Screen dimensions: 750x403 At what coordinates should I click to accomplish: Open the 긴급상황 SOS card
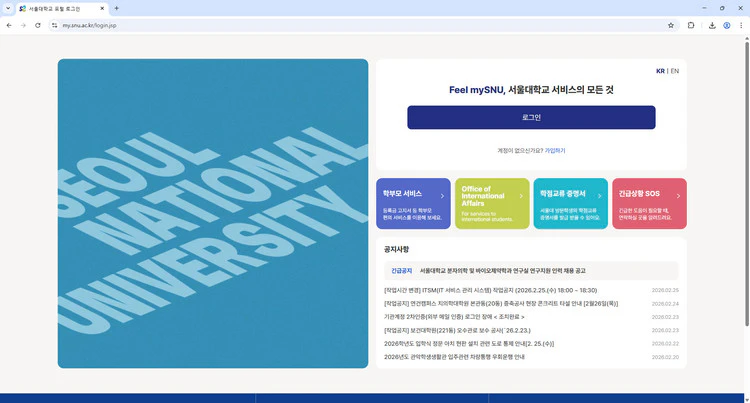pos(649,203)
